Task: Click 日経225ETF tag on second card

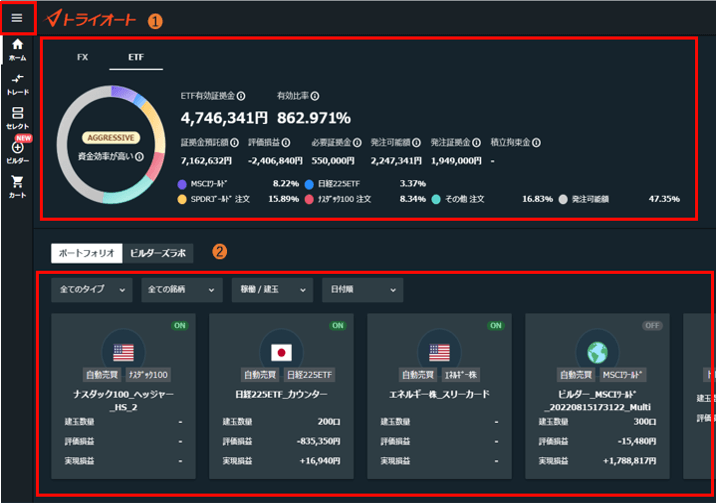Action: tap(309, 375)
